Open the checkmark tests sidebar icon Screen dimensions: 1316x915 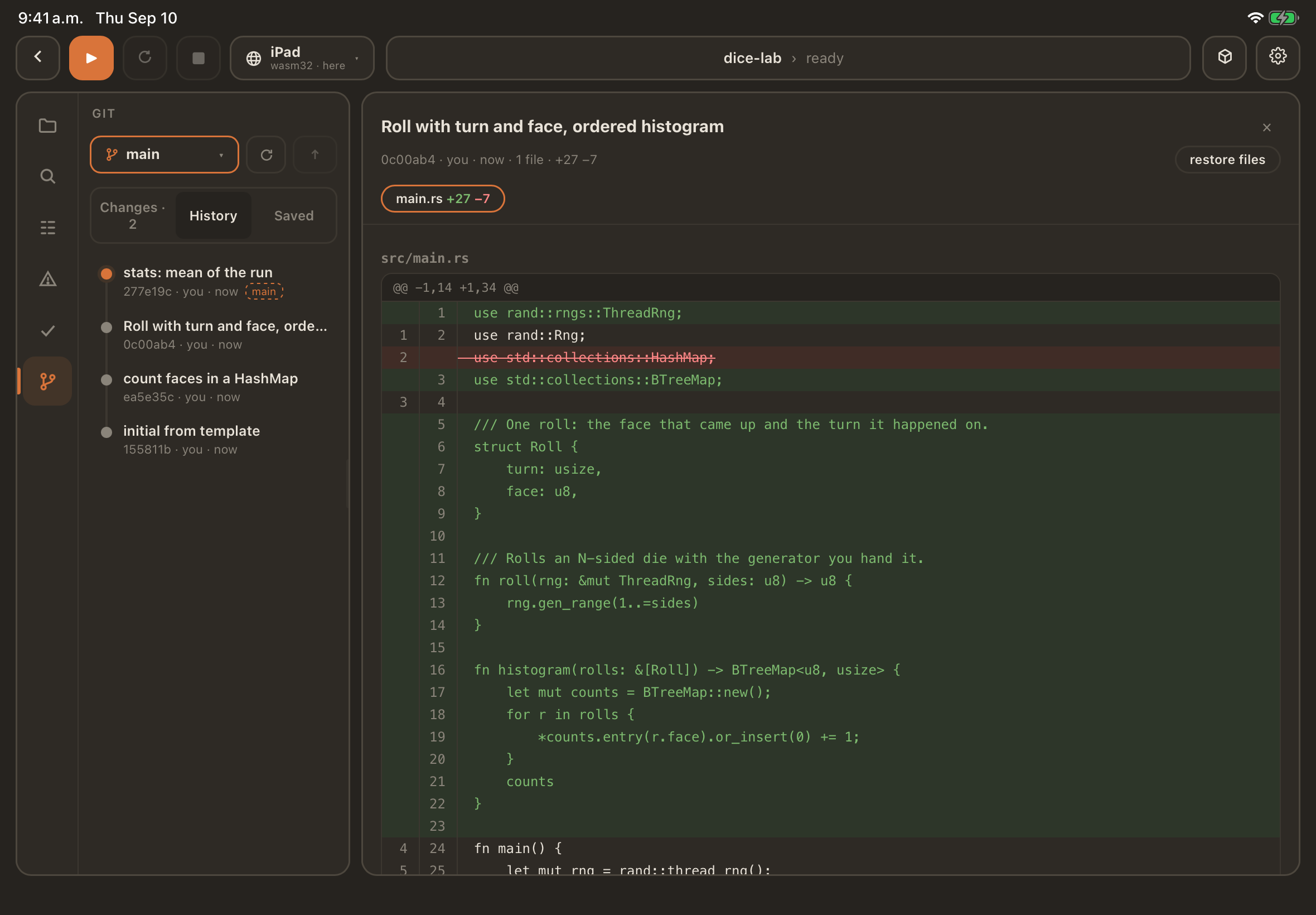point(47,331)
